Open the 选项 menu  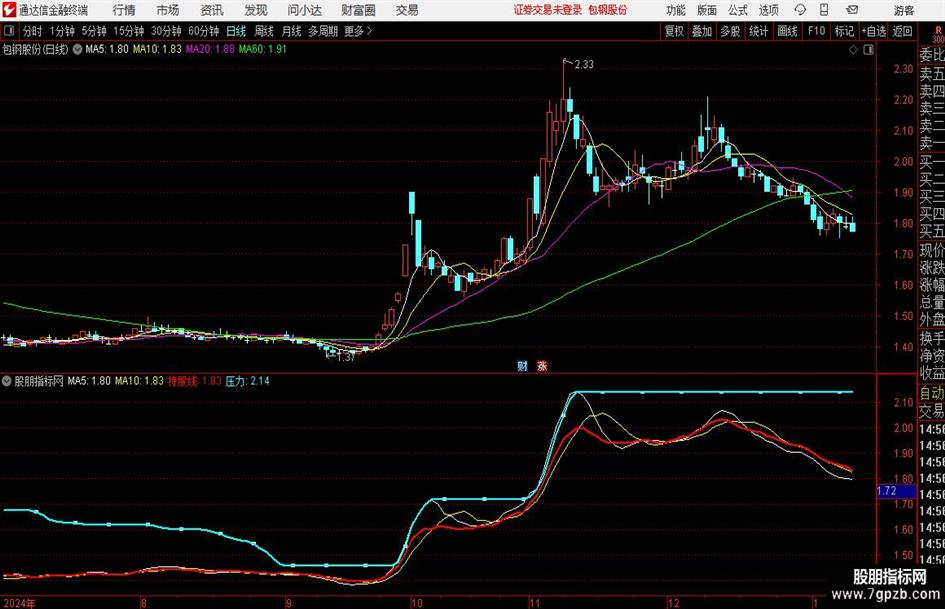(x=768, y=10)
